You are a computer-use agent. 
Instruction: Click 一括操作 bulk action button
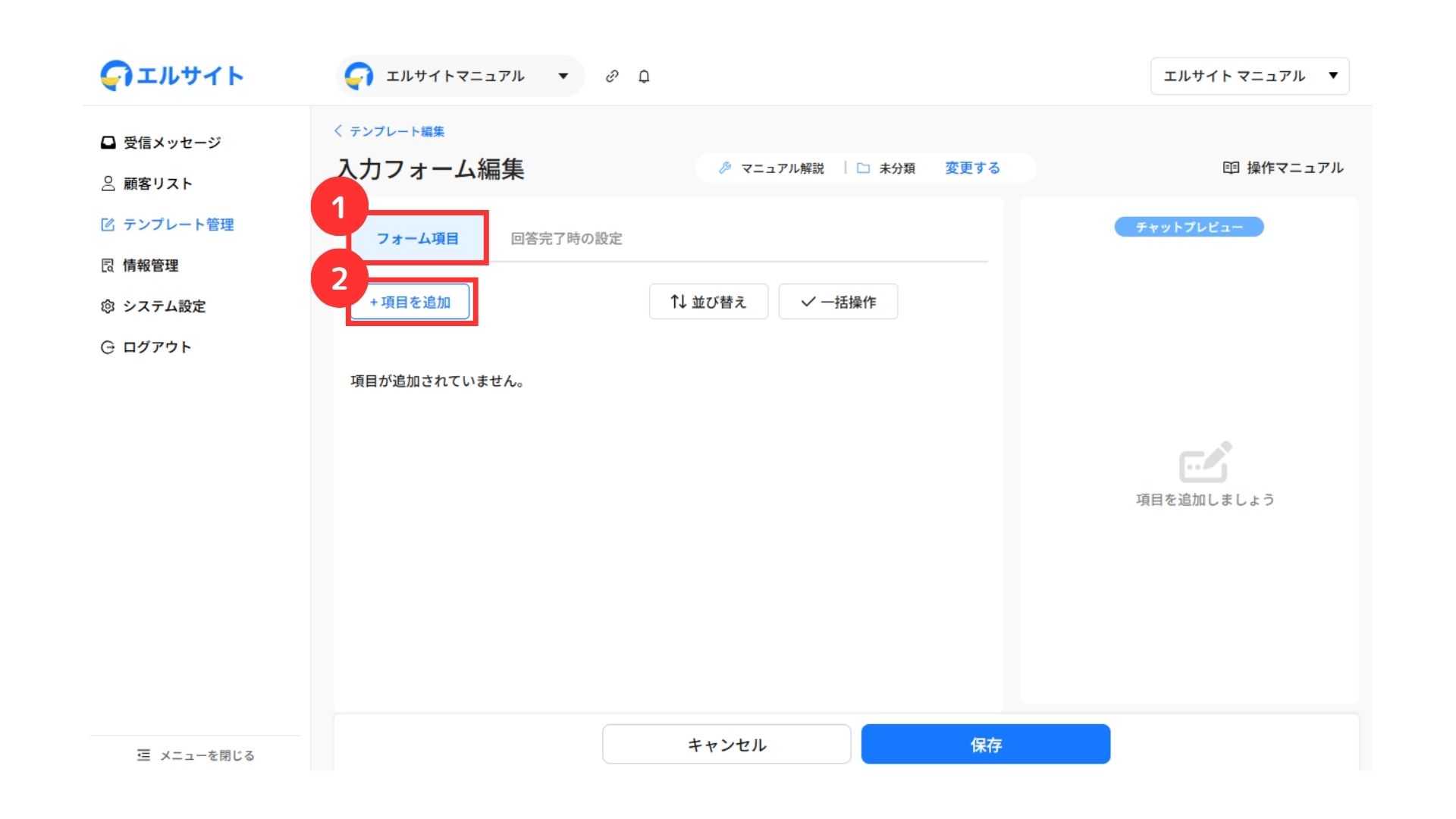tap(838, 302)
